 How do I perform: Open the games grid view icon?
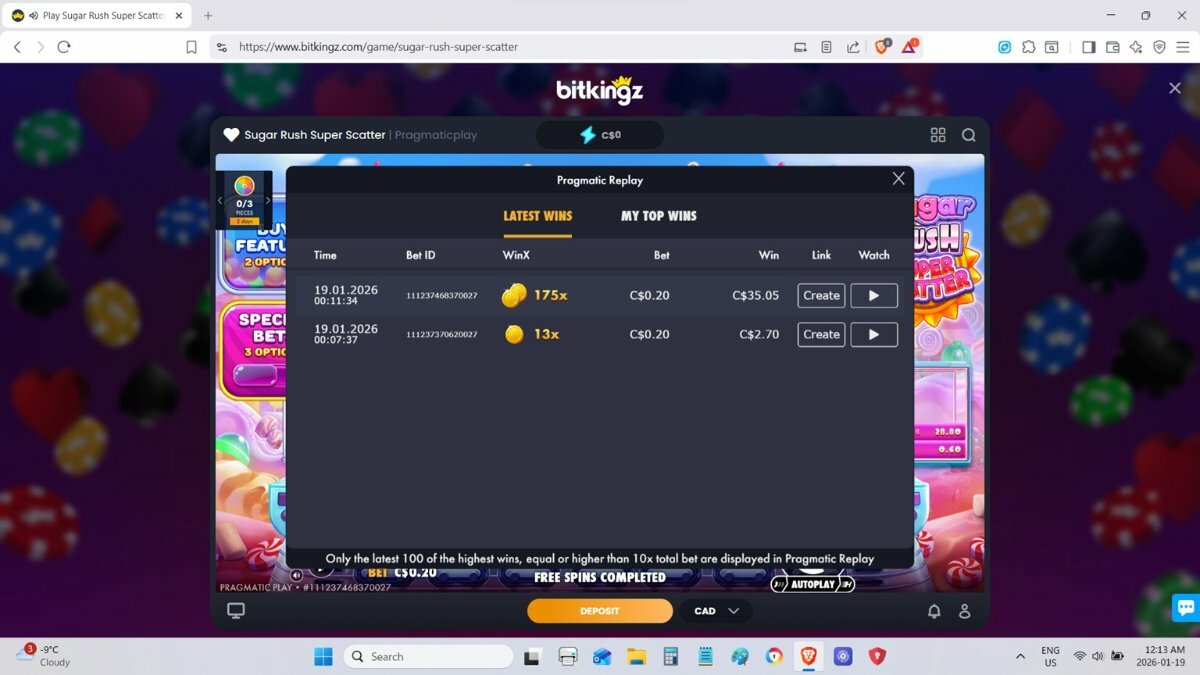[938, 135]
